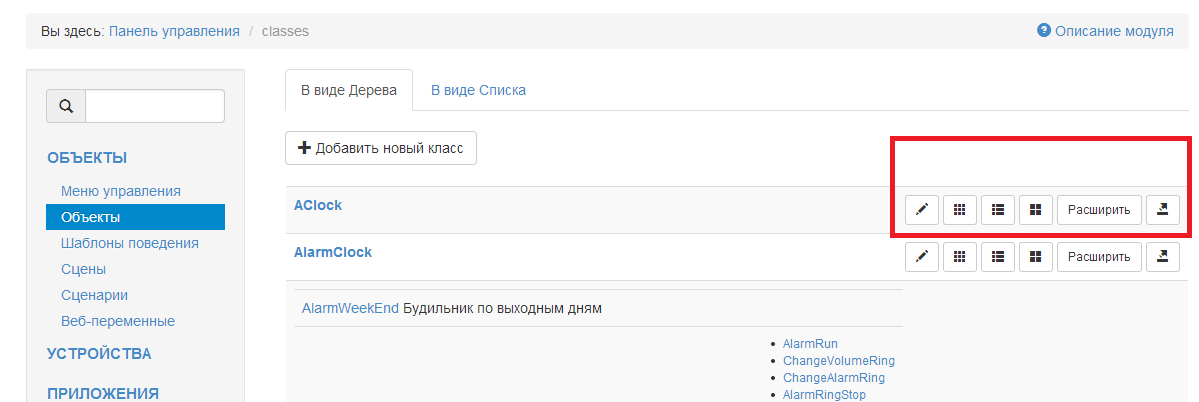This screenshot has height=402, width=1199.
Task: Open Сценарии in the sidebar menu
Action: click(94, 295)
